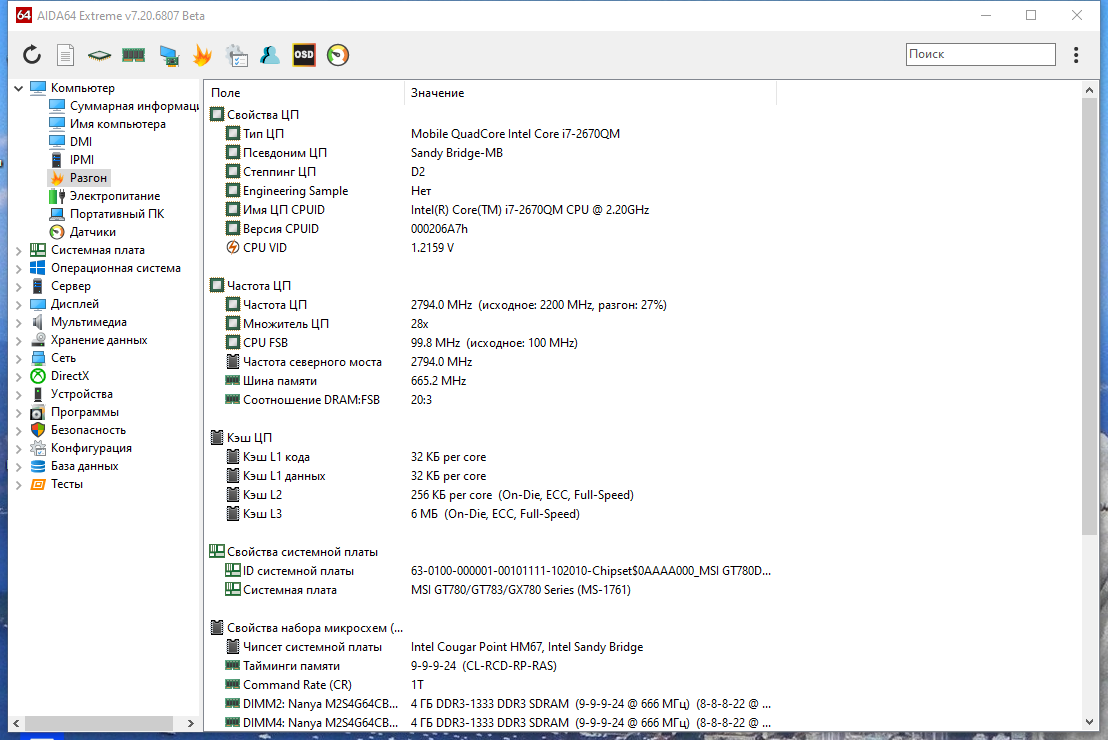Screen dimensions: 1108x740
Task: Select the Тип ЦП row
Action: click(x=490, y=134)
